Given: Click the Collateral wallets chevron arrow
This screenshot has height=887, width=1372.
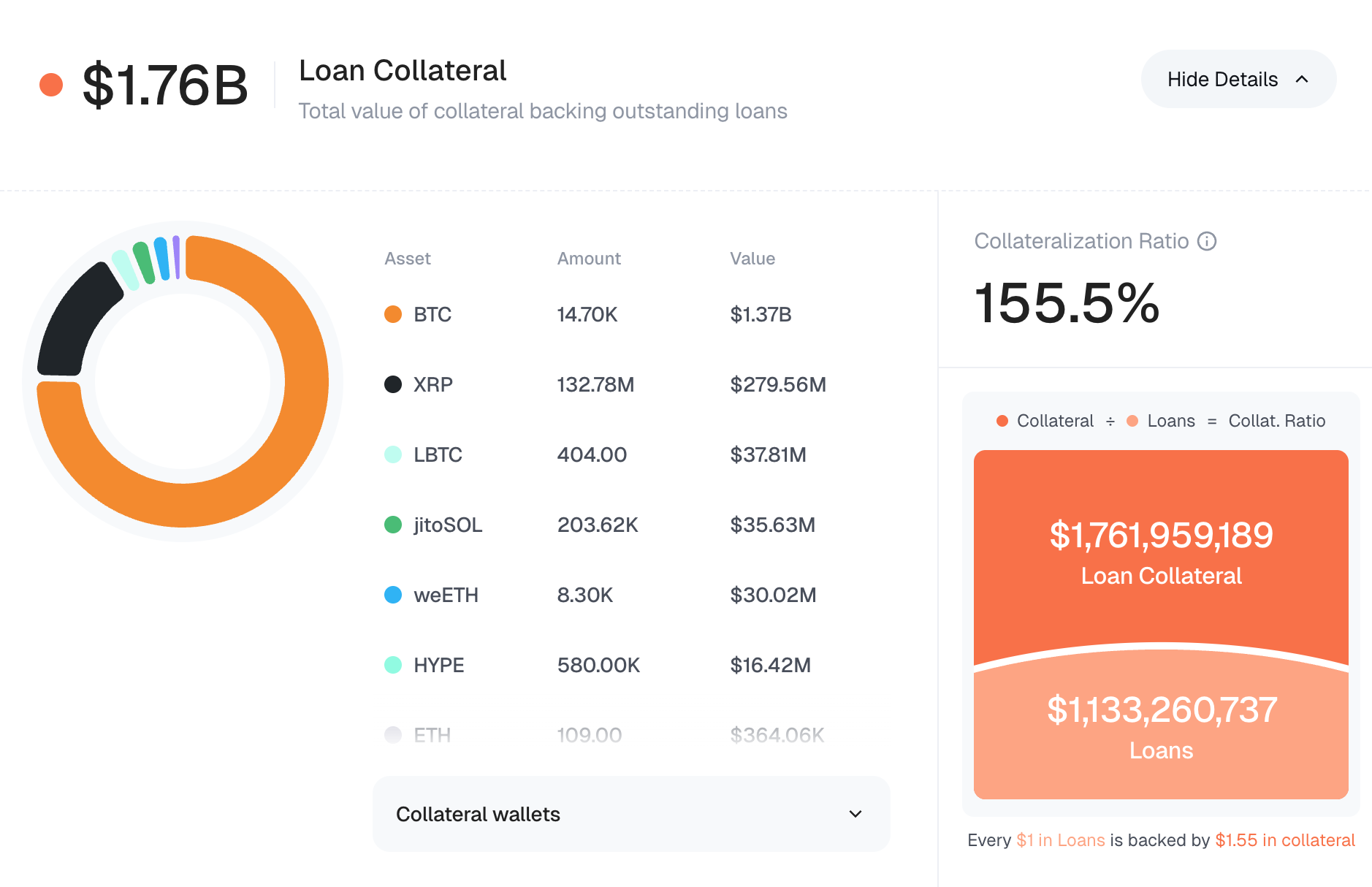Looking at the screenshot, I should point(855,814).
